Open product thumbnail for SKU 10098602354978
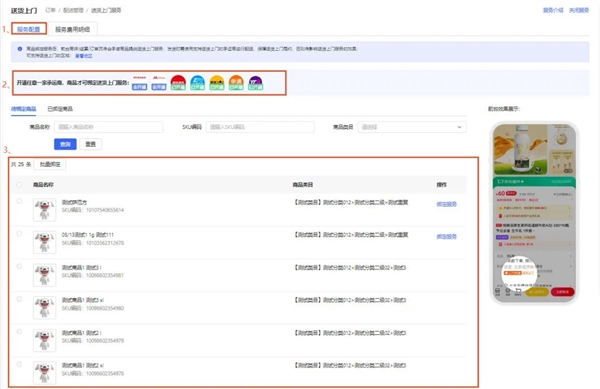The width and height of the screenshot is (600, 389). click(x=44, y=373)
